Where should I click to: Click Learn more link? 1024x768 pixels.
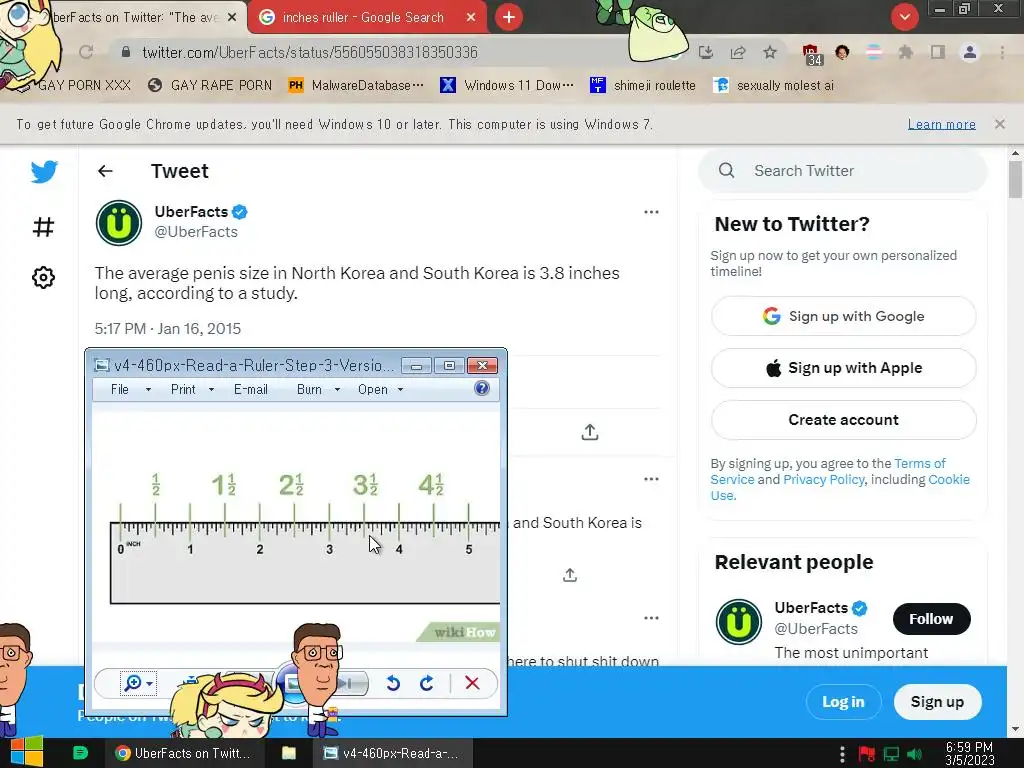point(942,124)
